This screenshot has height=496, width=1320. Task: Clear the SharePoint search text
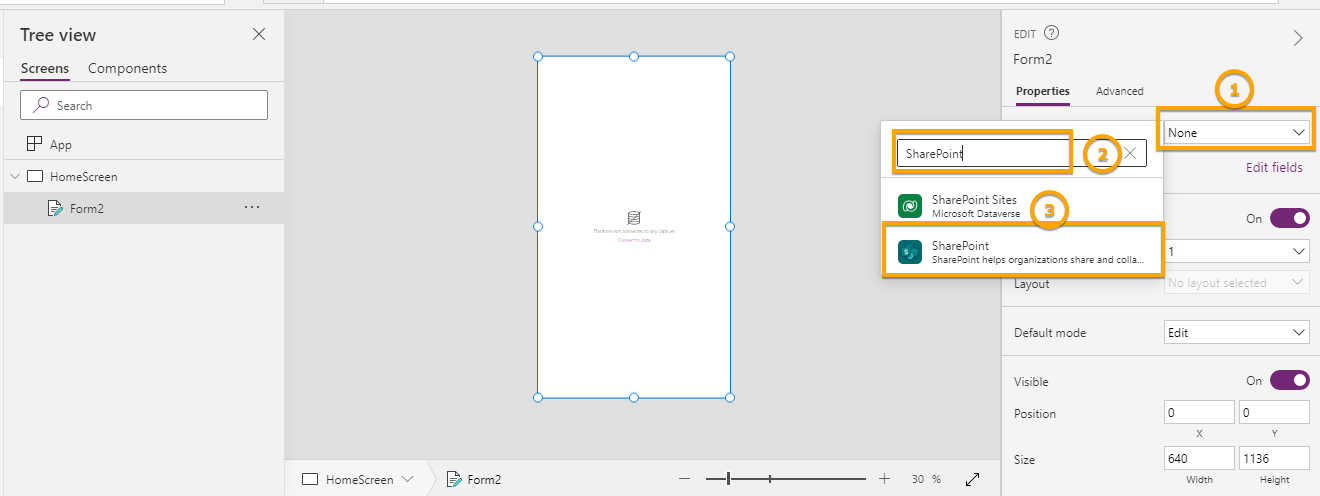point(1130,153)
